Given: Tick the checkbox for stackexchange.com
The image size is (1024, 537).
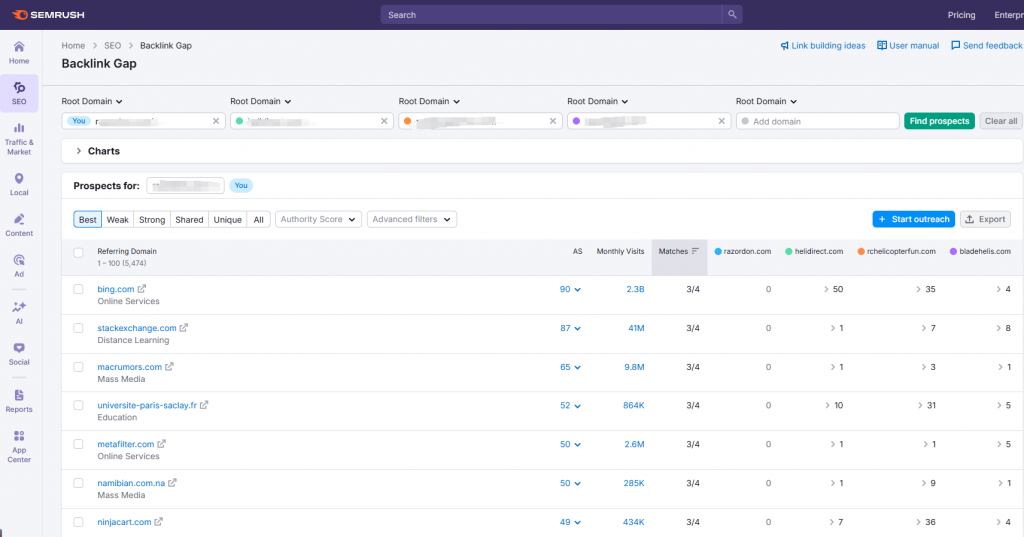Looking at the screenshot, I should point(78,328).
